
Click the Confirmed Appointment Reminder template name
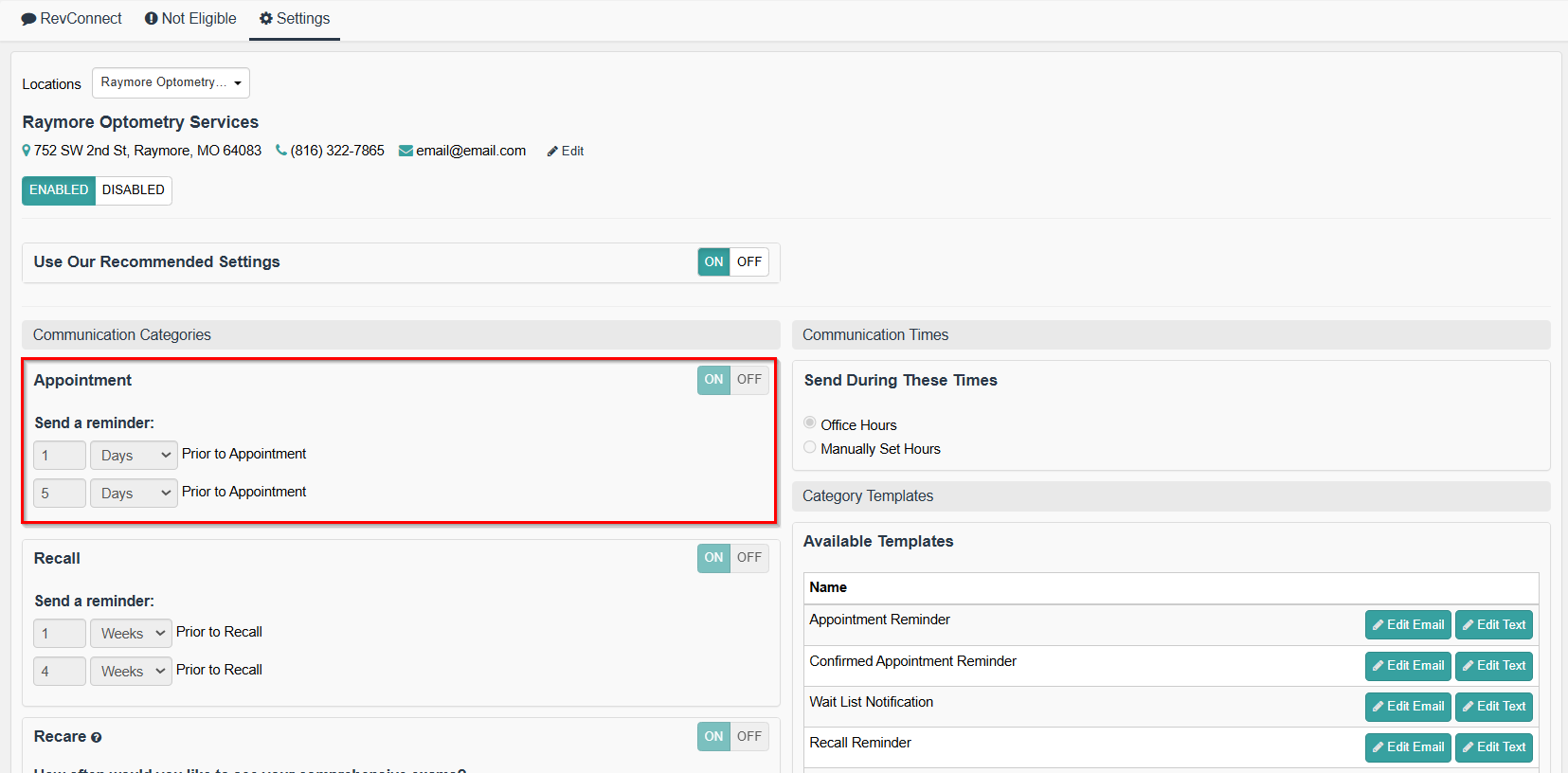(912, 661)
